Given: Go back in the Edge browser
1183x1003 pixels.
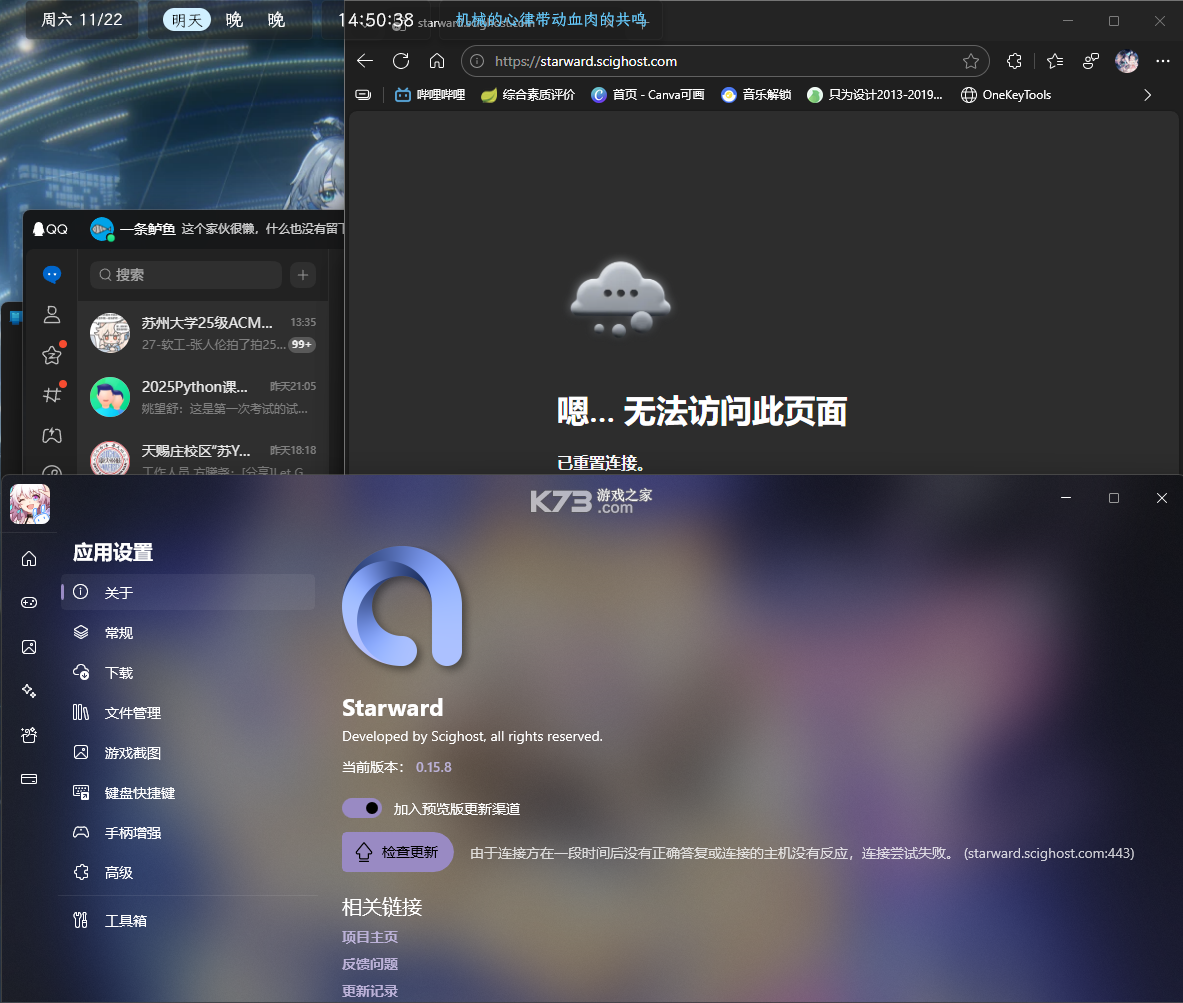Looking at the screenshot, I should coord(365,61).
